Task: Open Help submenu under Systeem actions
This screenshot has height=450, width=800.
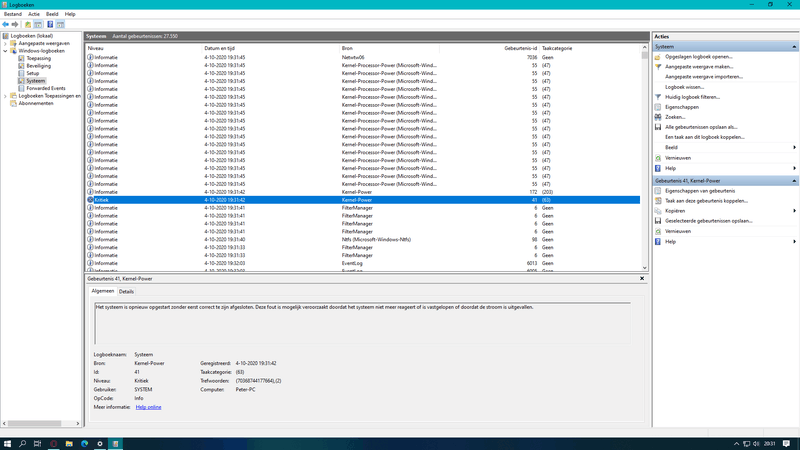Action: [x=794, y=168]
